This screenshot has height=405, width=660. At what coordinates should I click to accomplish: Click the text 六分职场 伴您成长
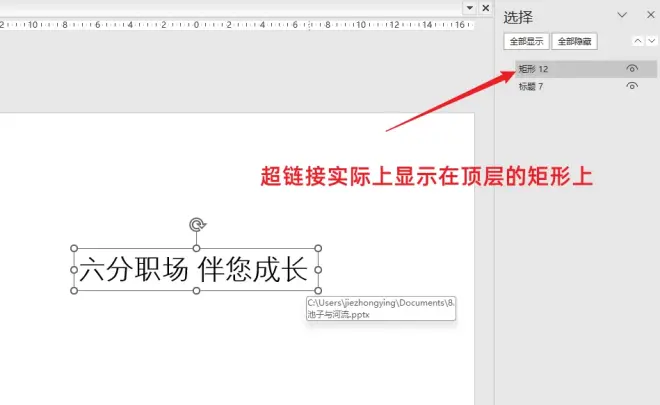click(x=193, y=269)
